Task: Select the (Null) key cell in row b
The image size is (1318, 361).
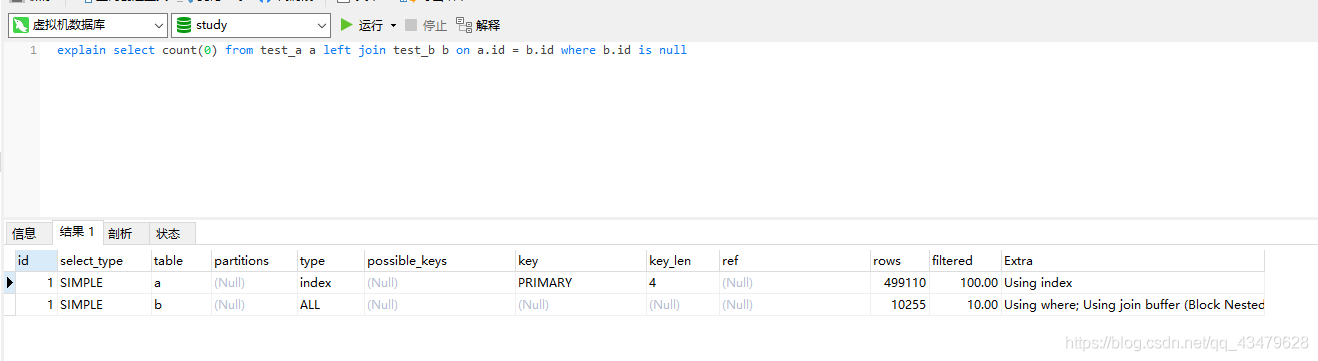Action: point(581,304)
